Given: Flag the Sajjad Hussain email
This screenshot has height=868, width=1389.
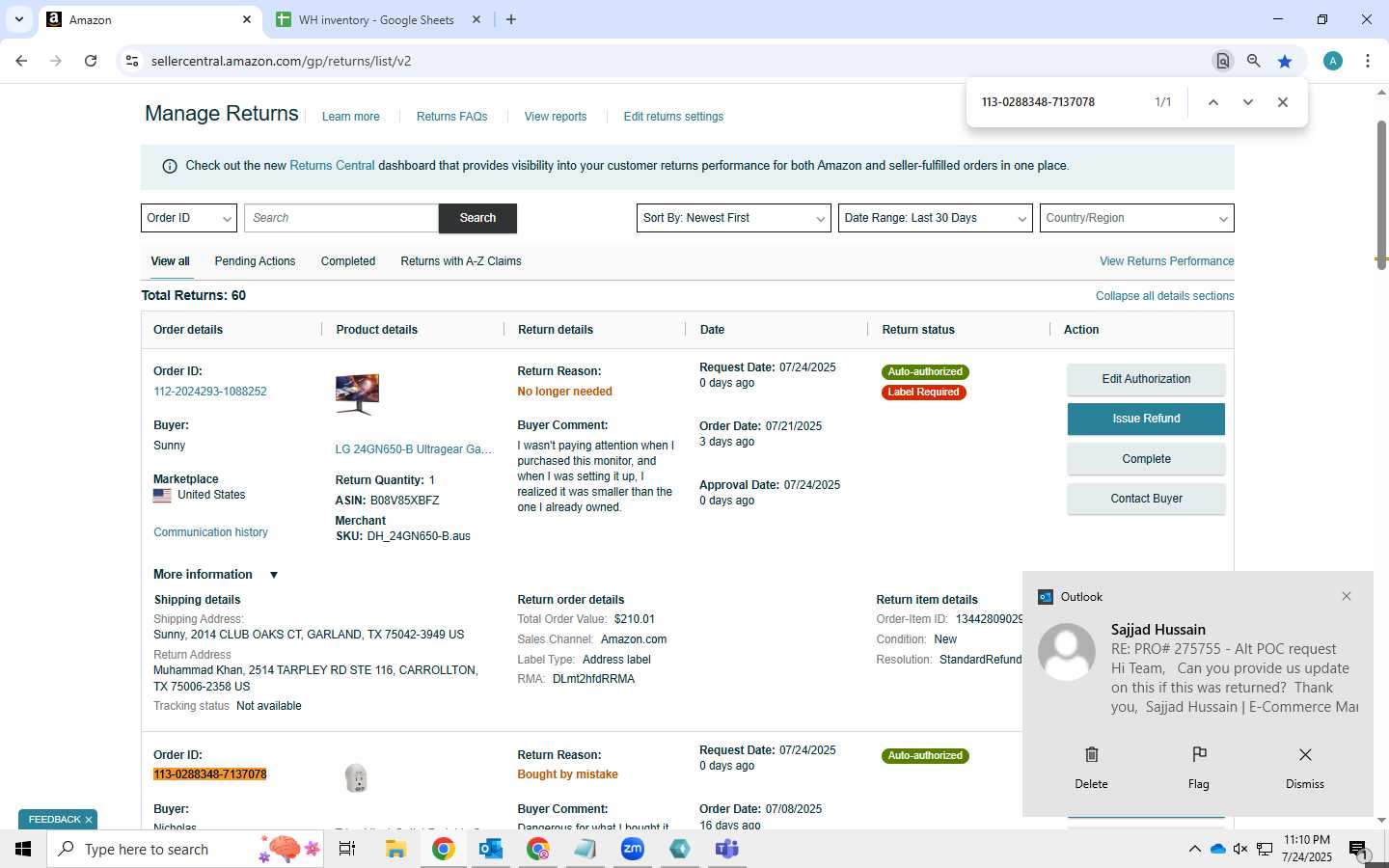Looking at the screenshot, I should [x=1199, y=767].
